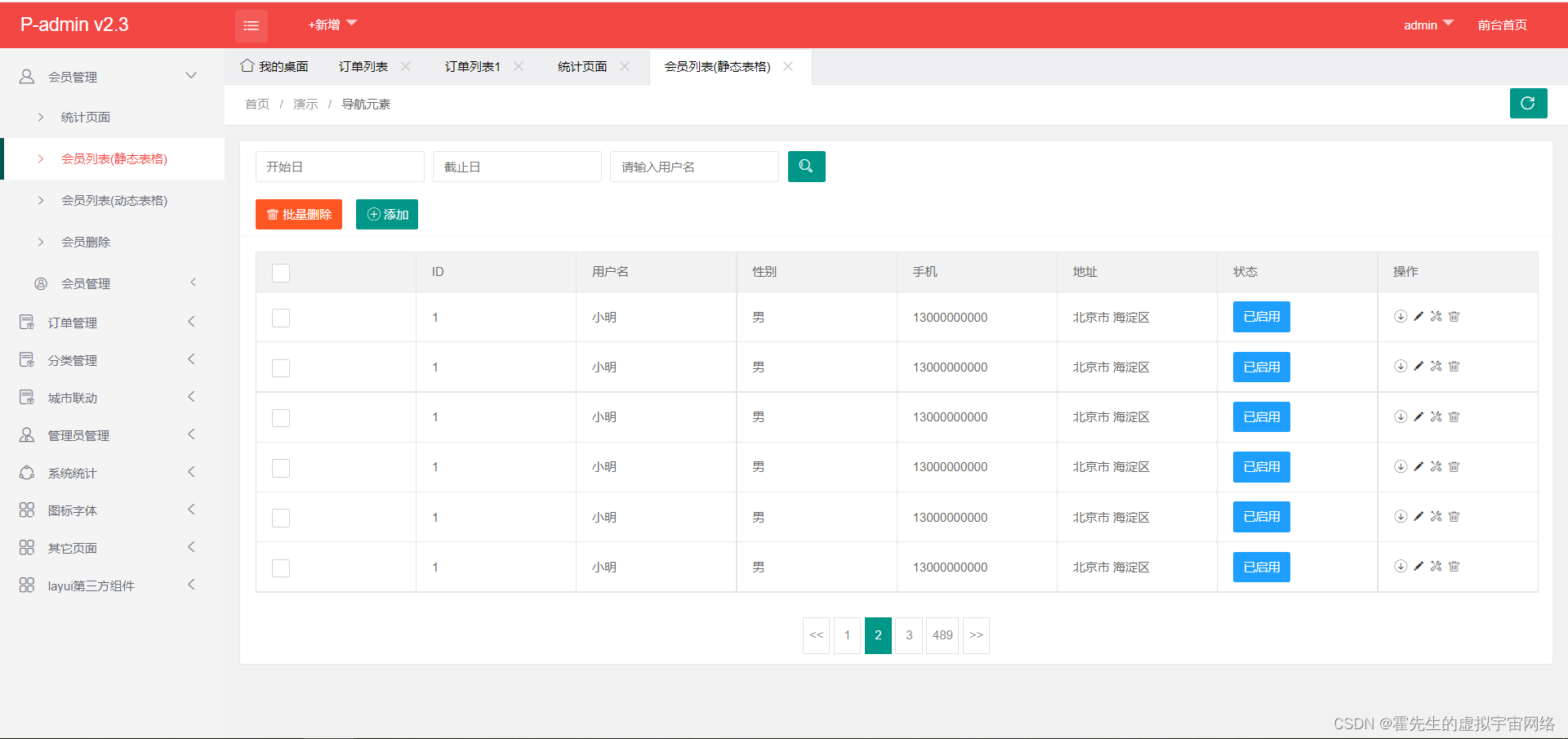The width and height of the screenshot is (1568, 739).
Task: Click the home icon on 我的桌面 tab
Action: tap(247, 65)
